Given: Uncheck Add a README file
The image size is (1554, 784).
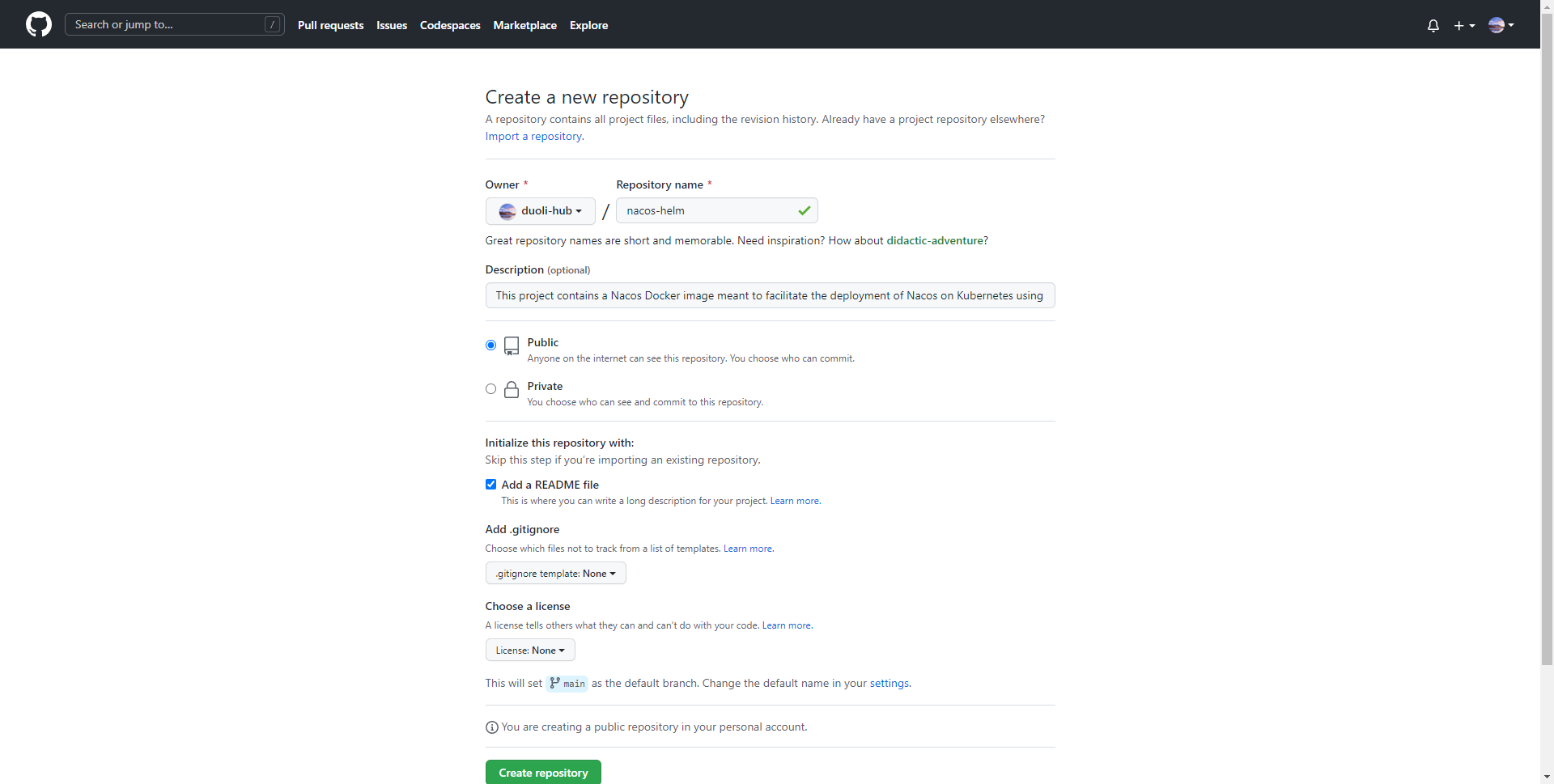Looking at the screenshot, I should tap(490, 484).
